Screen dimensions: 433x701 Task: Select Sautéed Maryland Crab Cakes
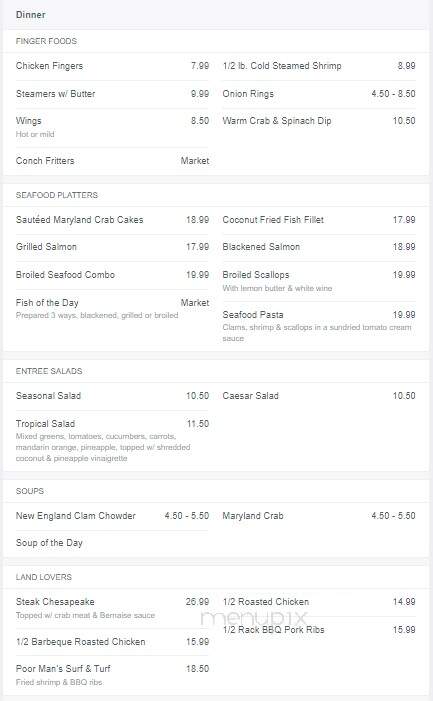click(112, 220)
